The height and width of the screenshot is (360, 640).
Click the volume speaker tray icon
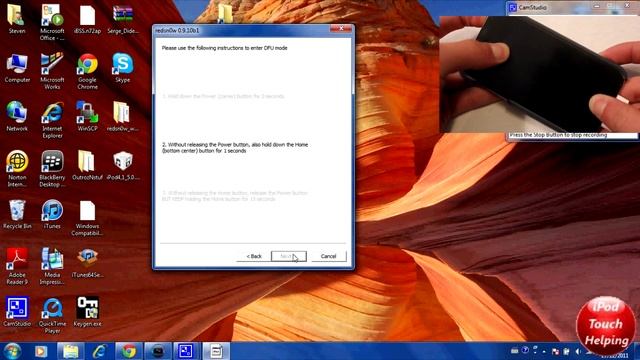point(578,351)
